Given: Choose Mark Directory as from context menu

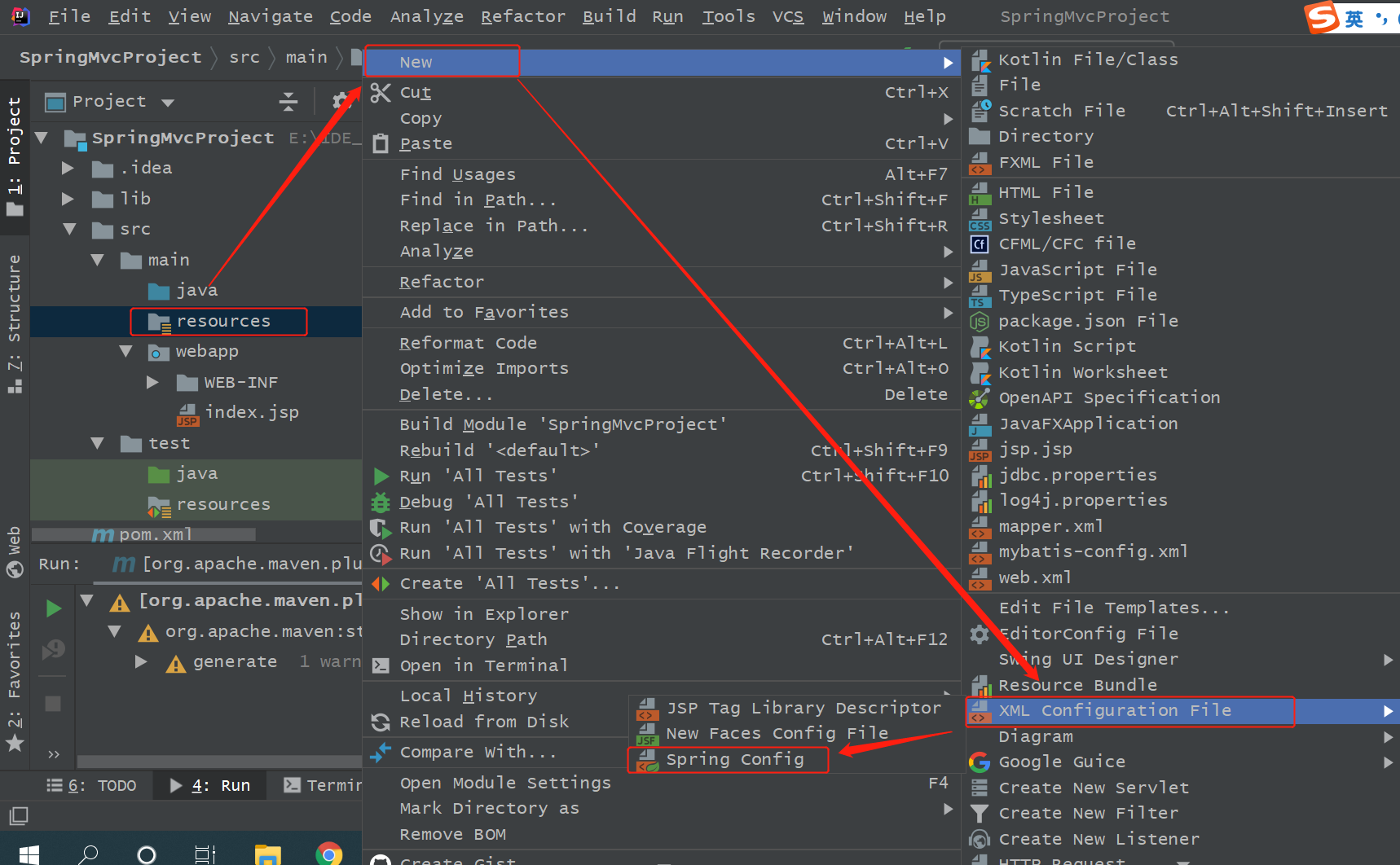Looking at the screenshot, I should 662,809.
